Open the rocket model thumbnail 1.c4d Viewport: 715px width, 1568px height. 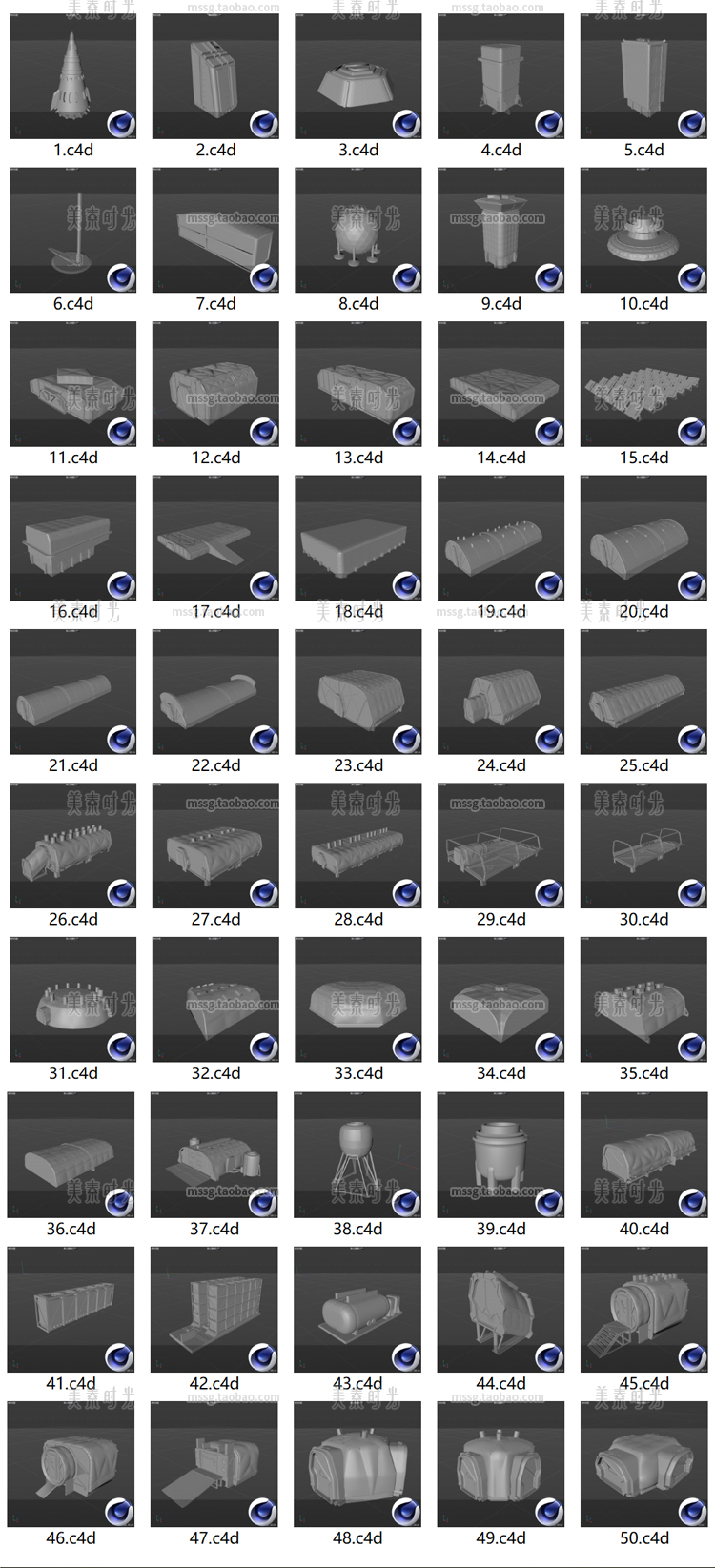coord(72,75)
